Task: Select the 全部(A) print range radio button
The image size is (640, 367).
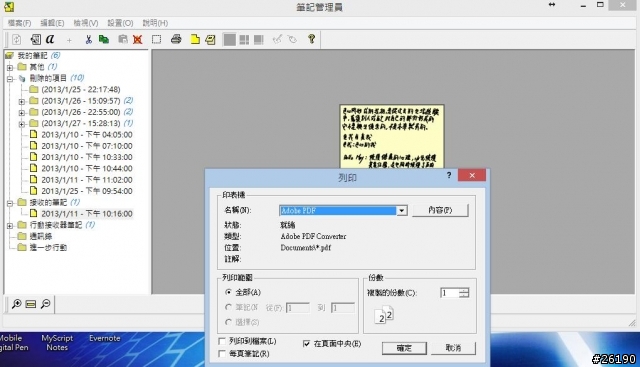Action: coord(229,292)
